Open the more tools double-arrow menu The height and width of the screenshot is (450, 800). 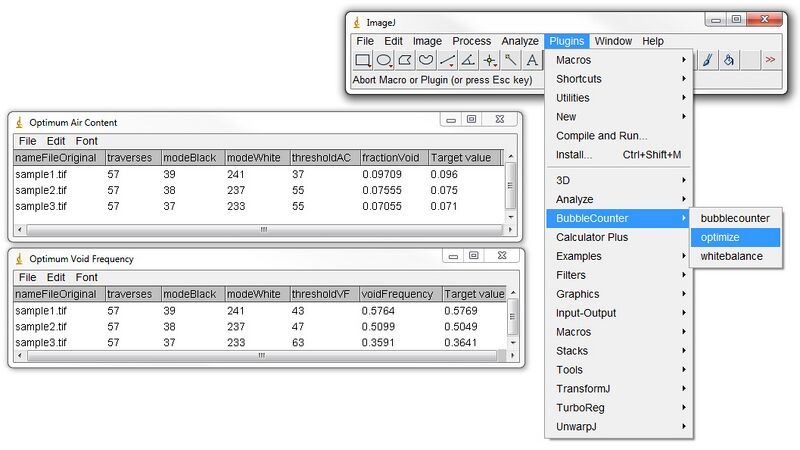(770, 60)
